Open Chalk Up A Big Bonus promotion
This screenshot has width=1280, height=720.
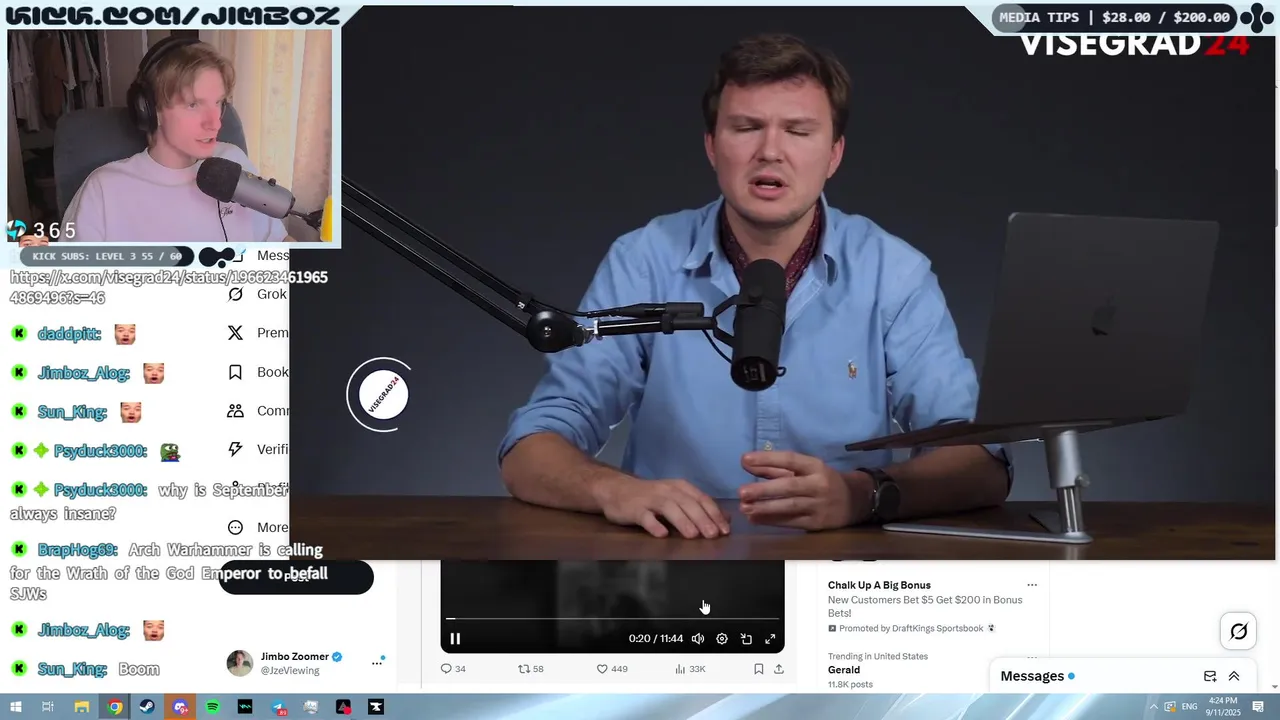tap(879, 585)
